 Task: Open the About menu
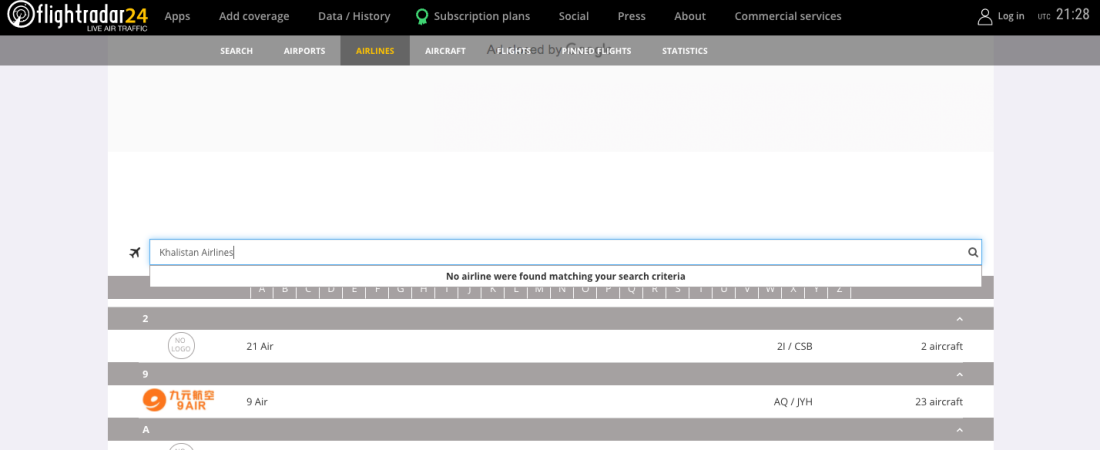click(690, 16)
